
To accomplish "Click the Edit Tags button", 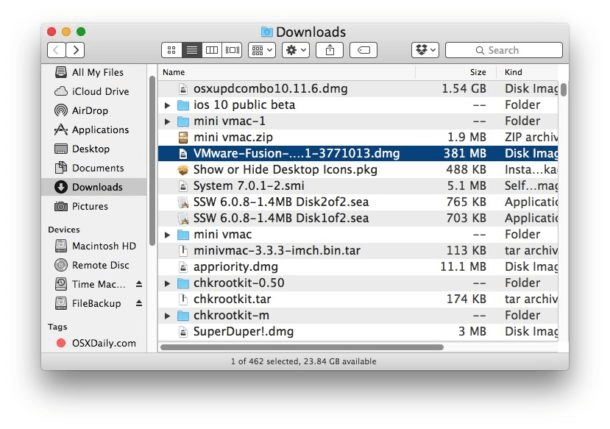I will 363,50.
